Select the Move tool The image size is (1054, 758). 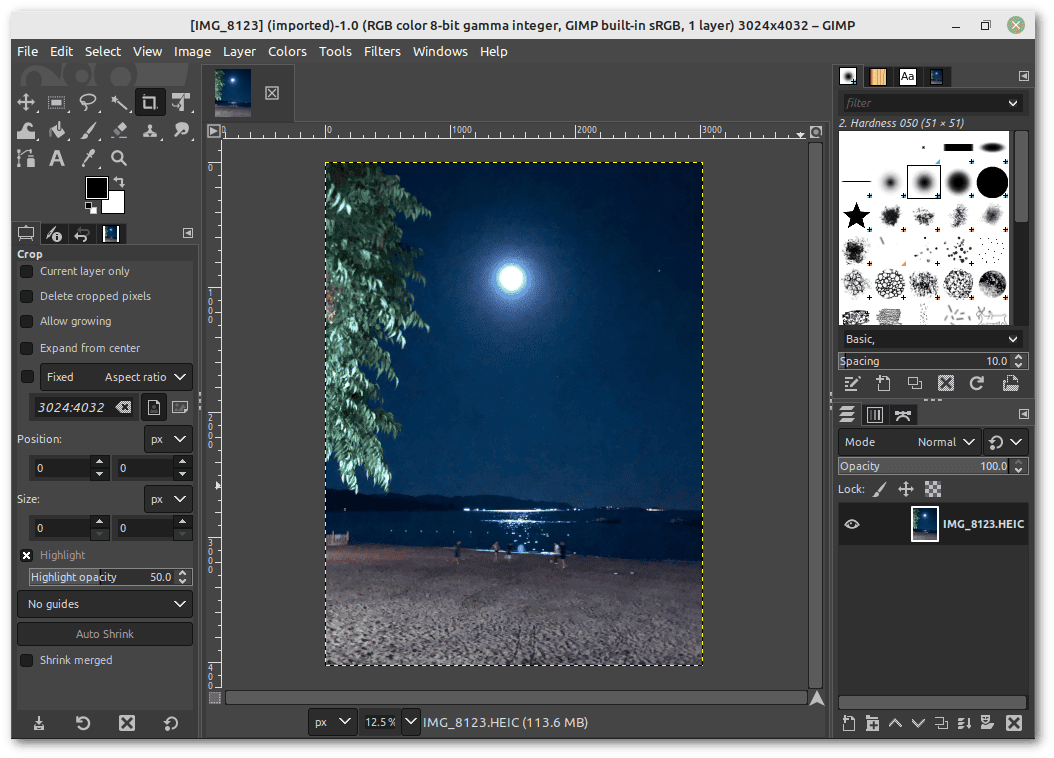coord(26,102)
